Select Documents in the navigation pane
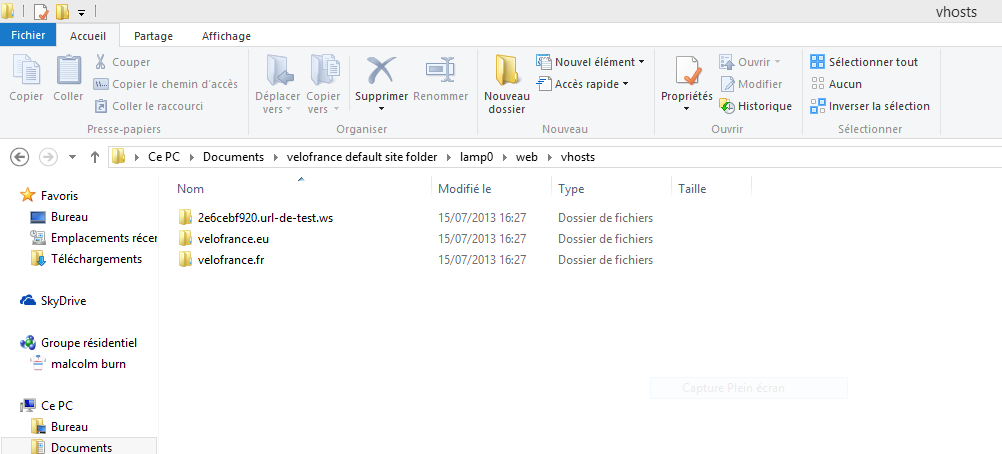Image resolution: width=1002 pixels, height=454 pixels. point(81,448)
